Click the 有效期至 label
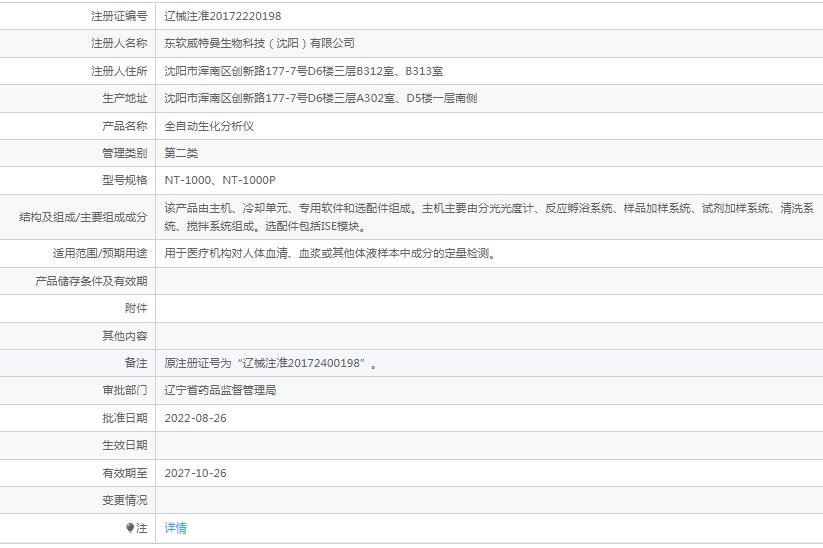Screen dimensions: 823x548 coord(125,473)
